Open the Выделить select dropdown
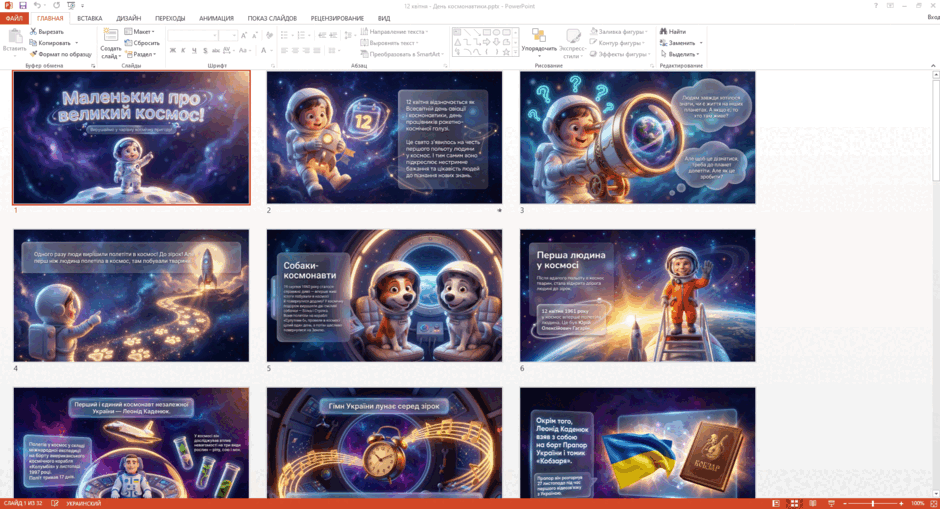 (x=680, y=54)
